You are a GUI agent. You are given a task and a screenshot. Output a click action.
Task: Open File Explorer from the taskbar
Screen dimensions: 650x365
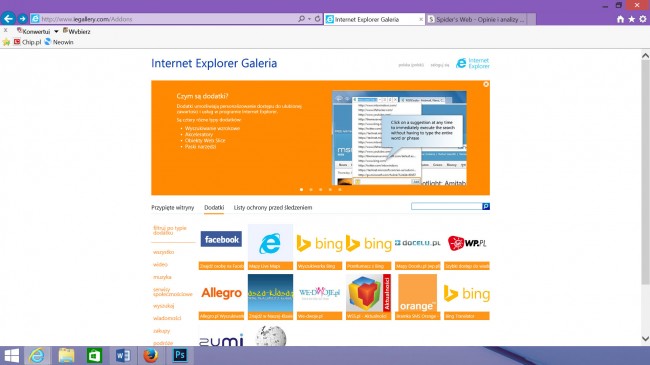point(66,356)
